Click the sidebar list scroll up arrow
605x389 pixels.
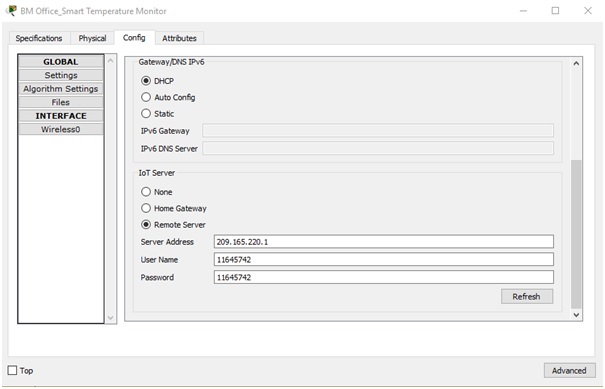[x=110, y=60]
